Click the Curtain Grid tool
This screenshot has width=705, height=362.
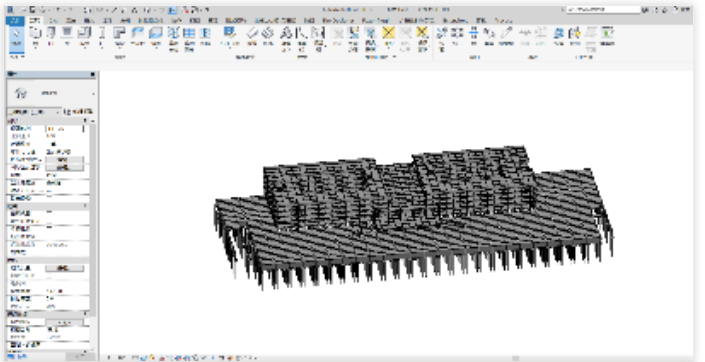click(189, 38)
